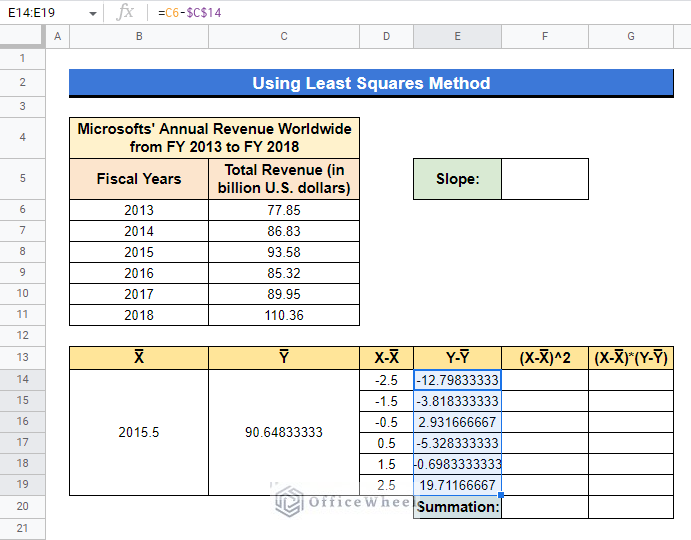This screenshot has width=691, height=540.
Task: Click the blue fill handle of selection
Action: 501,495
